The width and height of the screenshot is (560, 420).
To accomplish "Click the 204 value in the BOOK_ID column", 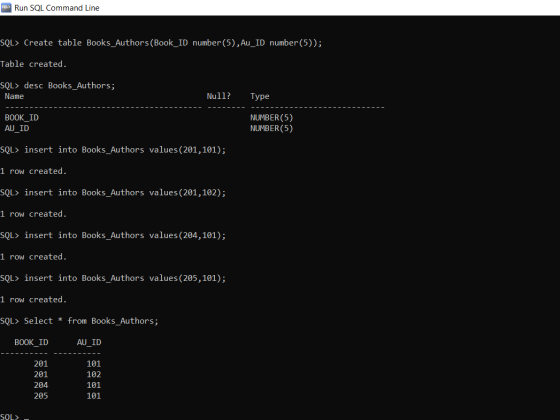I will [x=41, y=385].
